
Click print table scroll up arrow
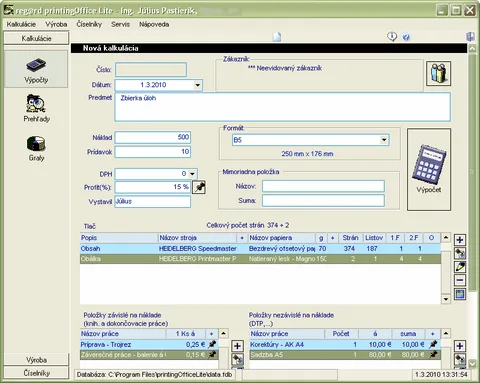click(446, 237)
